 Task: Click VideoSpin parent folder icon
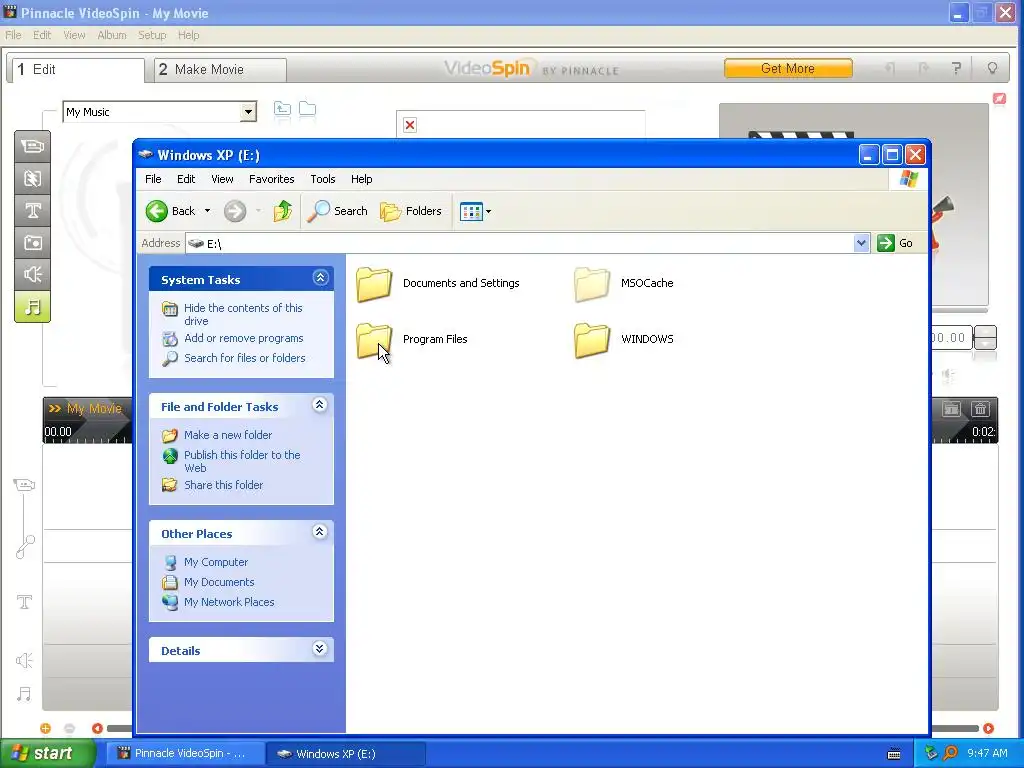[x=282, y=108]
